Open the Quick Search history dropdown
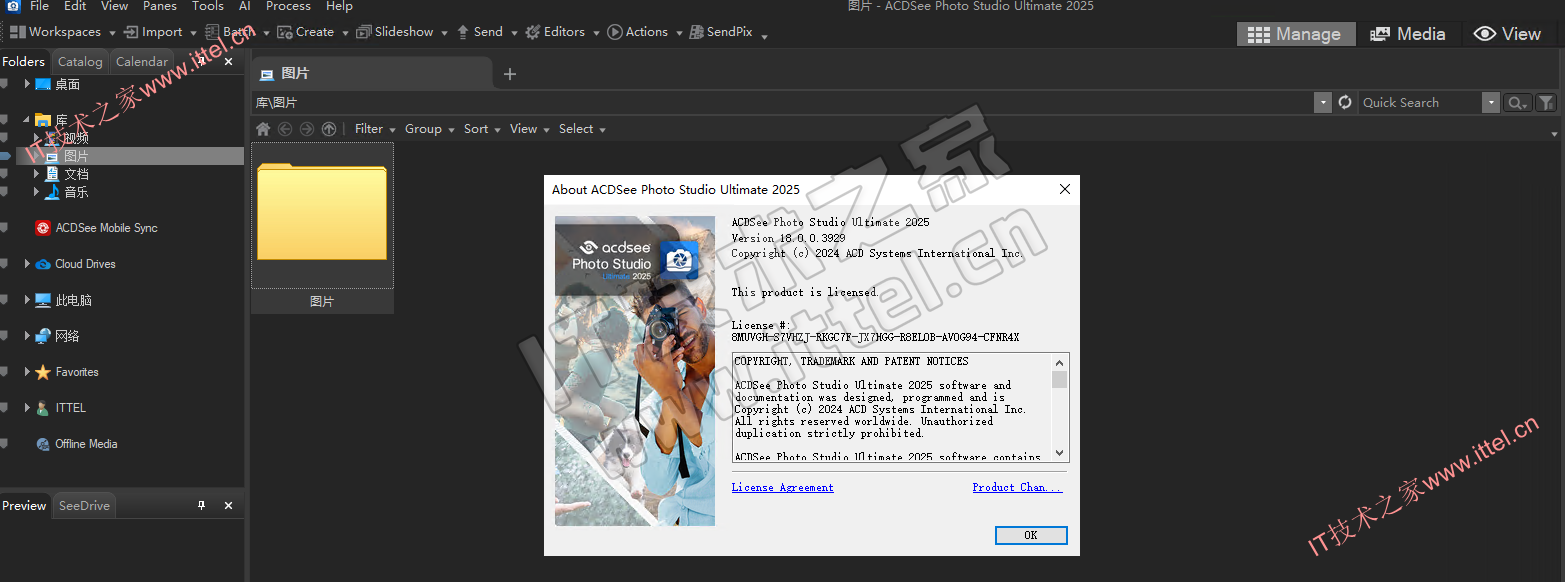The height and width of the screenshot is (582, 1565). click(1491, 102)
